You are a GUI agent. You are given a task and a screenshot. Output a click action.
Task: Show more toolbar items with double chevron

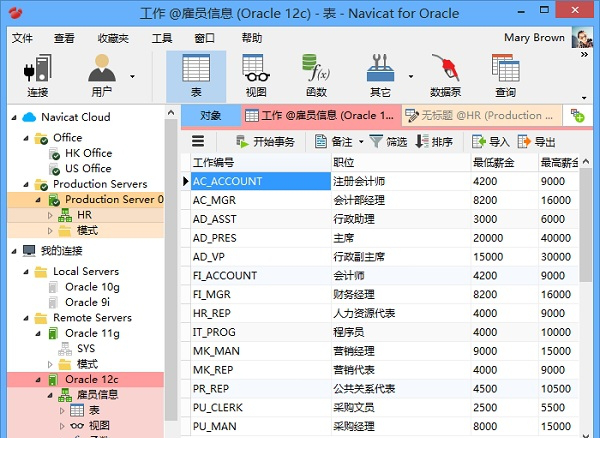tap(584, 54)
